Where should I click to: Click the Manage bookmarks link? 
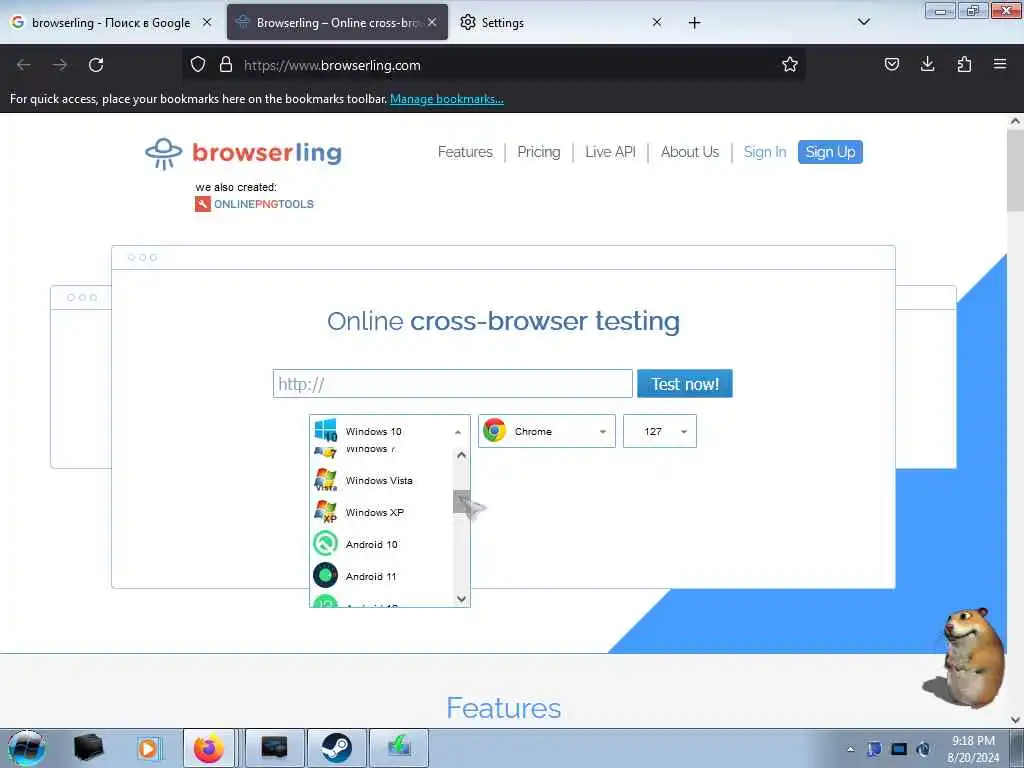(x=447, y=99)
